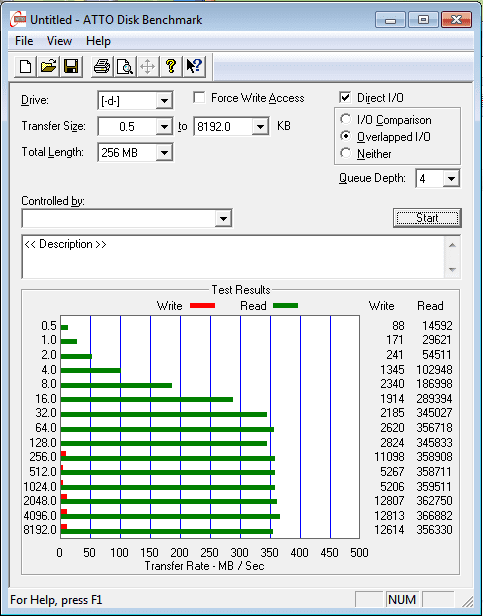The image size is (483, 616).
Task: Activate the context help pointer icon
Action: click(194, 66)
